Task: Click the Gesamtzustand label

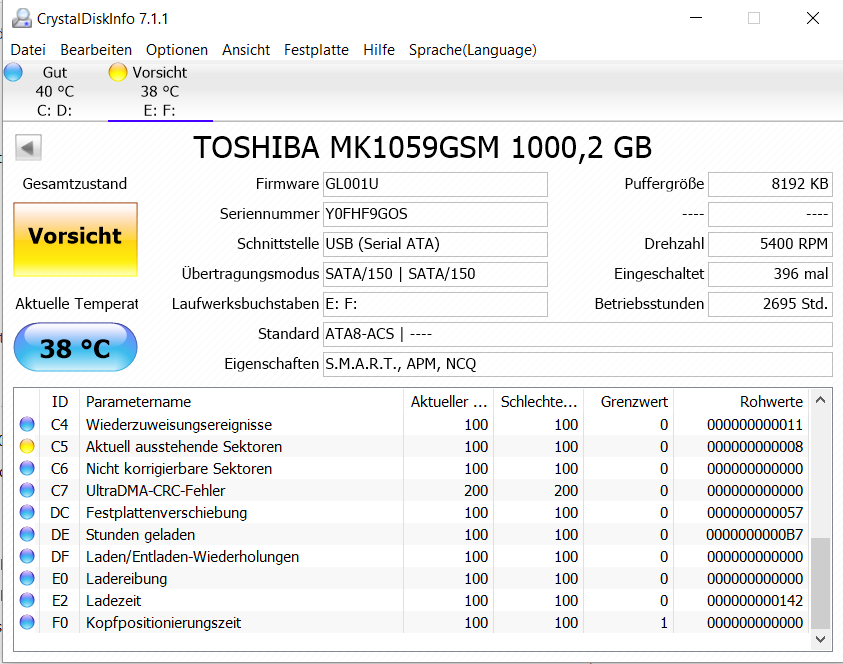Action: pos(75,184)
